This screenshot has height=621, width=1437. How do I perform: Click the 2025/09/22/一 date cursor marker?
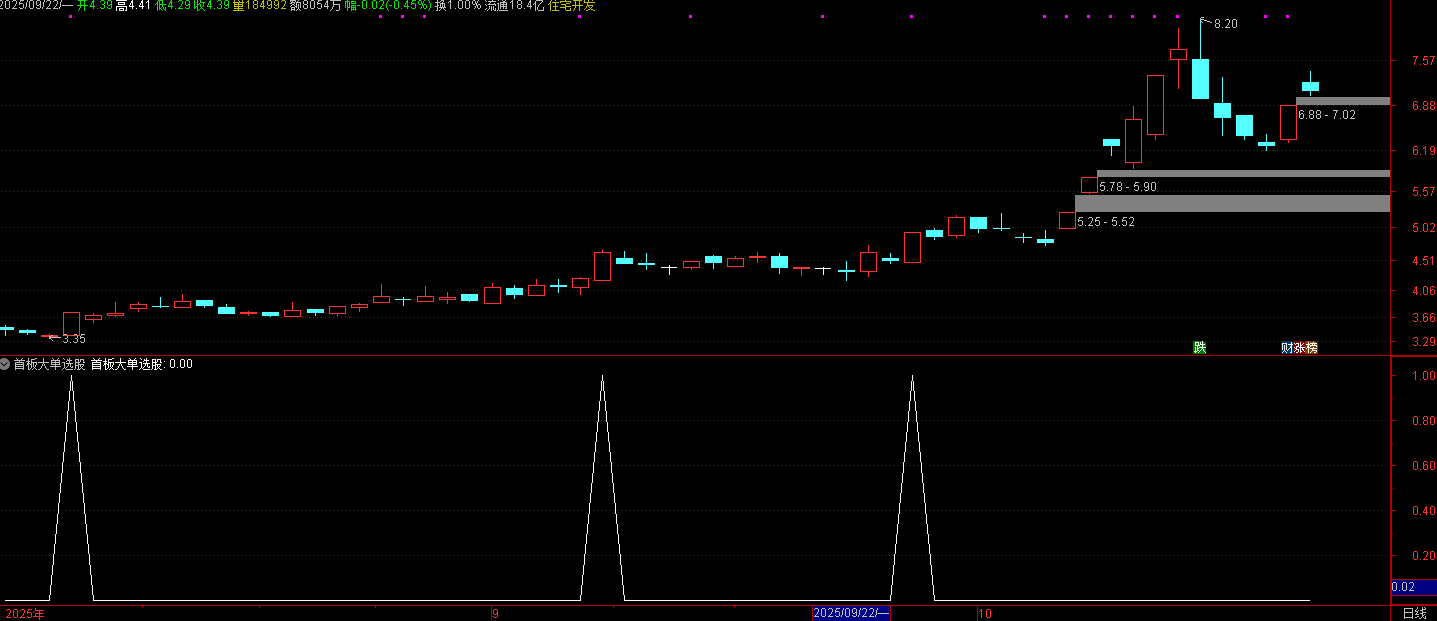coord(851,613)
